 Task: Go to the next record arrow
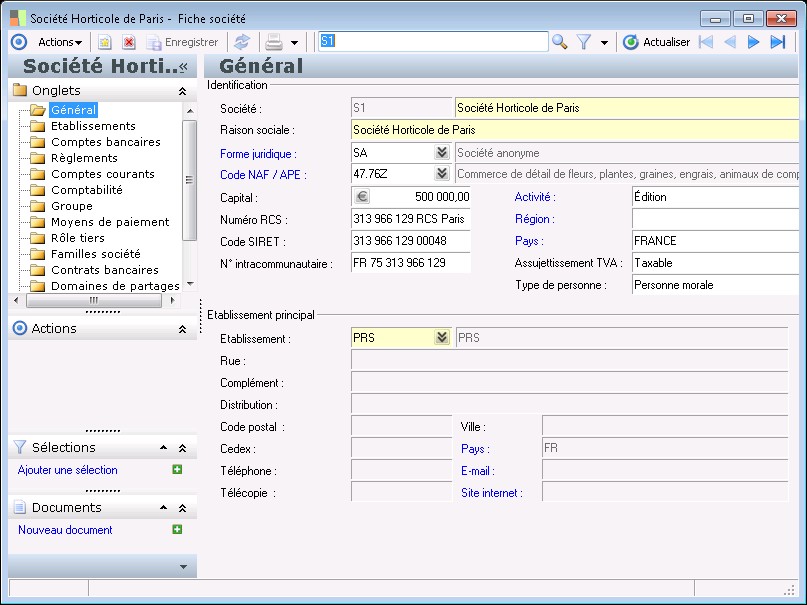(x=754, y=42)
